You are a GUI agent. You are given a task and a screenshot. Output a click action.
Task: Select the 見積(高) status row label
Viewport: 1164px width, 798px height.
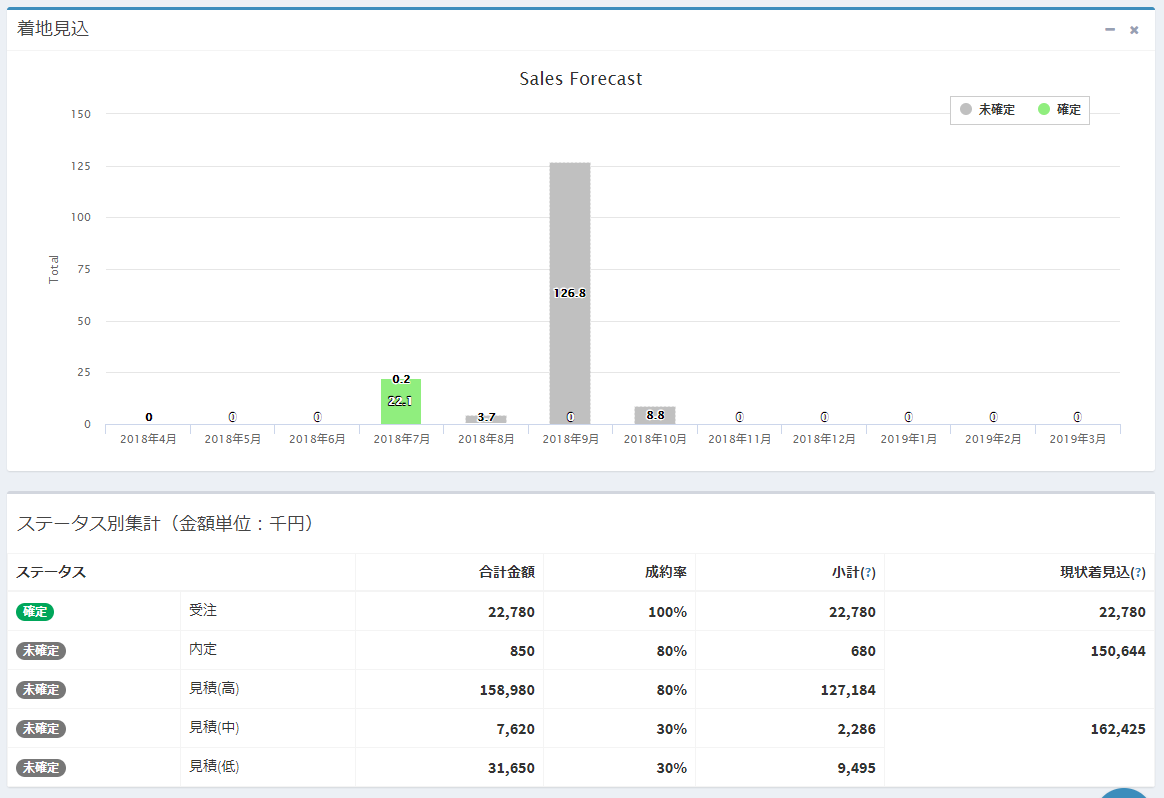tap(214, 688)
